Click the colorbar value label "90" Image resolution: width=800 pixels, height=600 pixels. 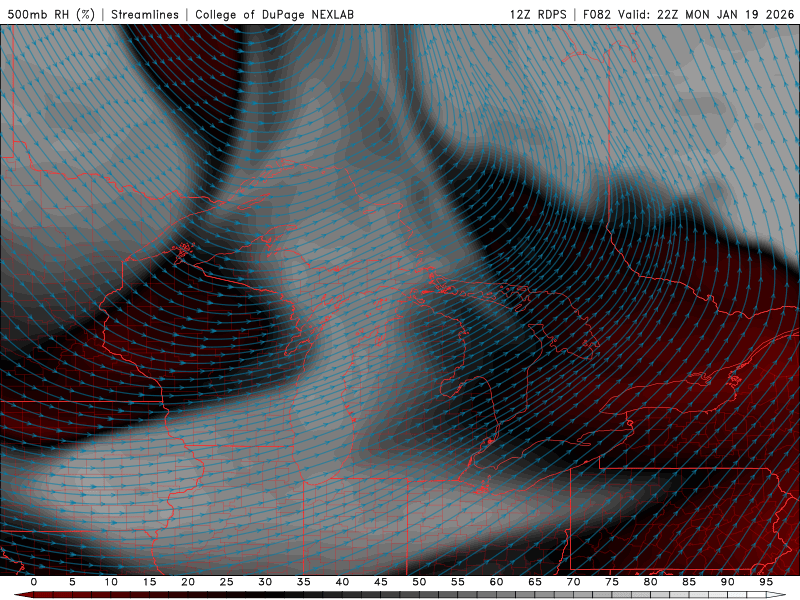pyautogui.click(x=727, y=582)
